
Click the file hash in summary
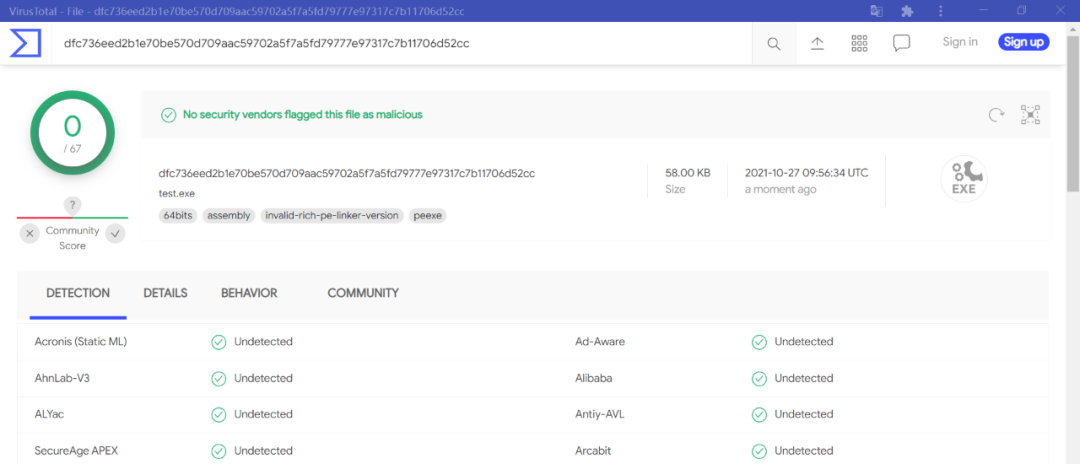pyautogui.click(x=346, y=173)
